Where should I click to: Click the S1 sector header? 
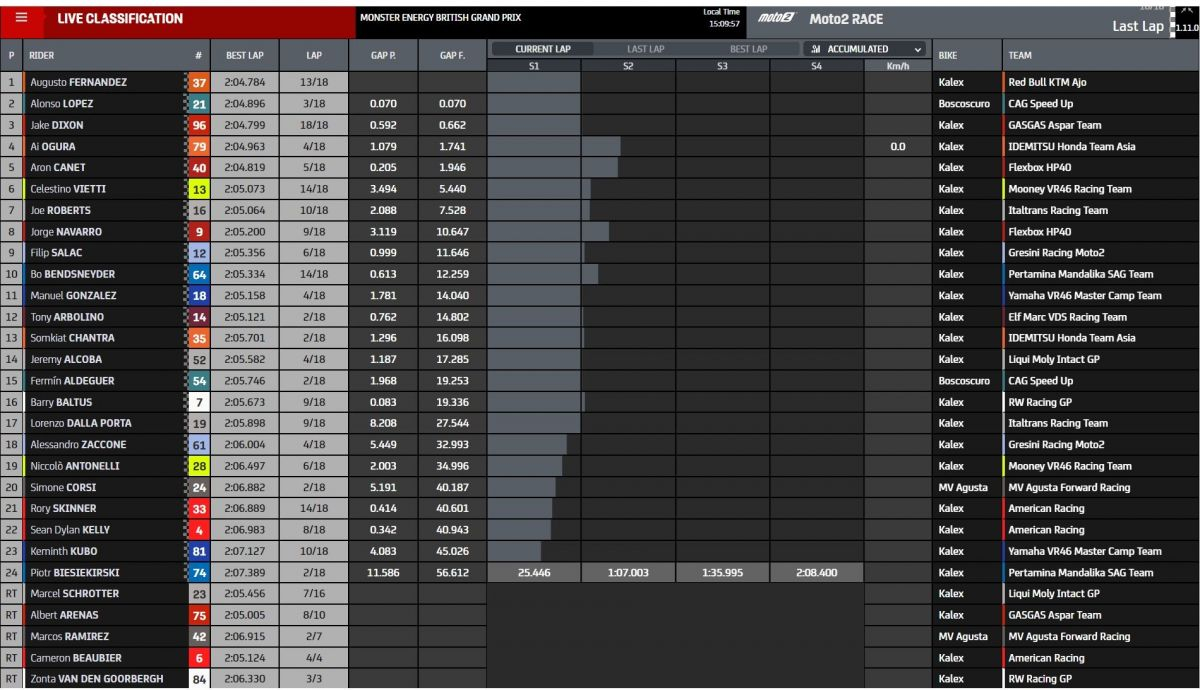point(534,66)
